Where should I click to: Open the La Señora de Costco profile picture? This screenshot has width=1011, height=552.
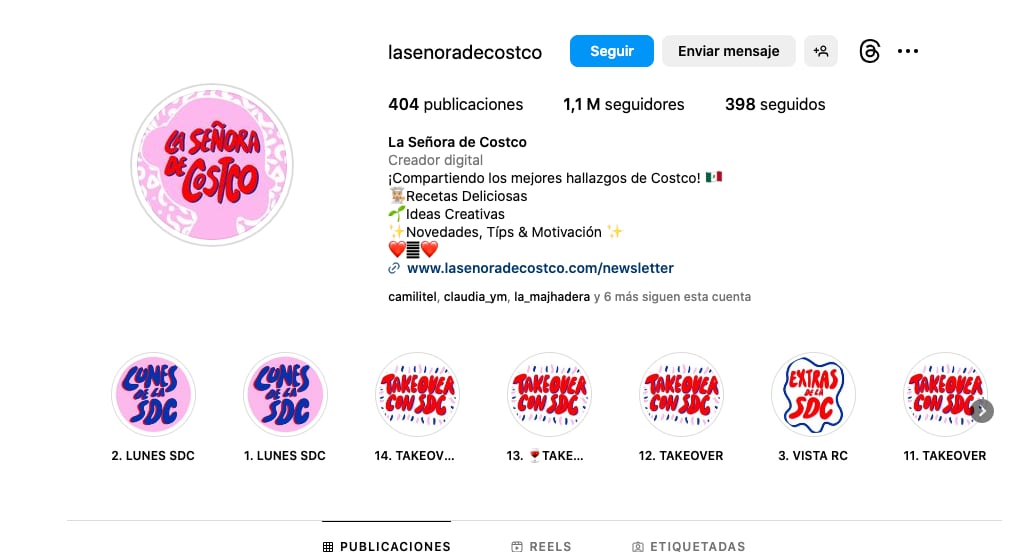tap(212, 165)
